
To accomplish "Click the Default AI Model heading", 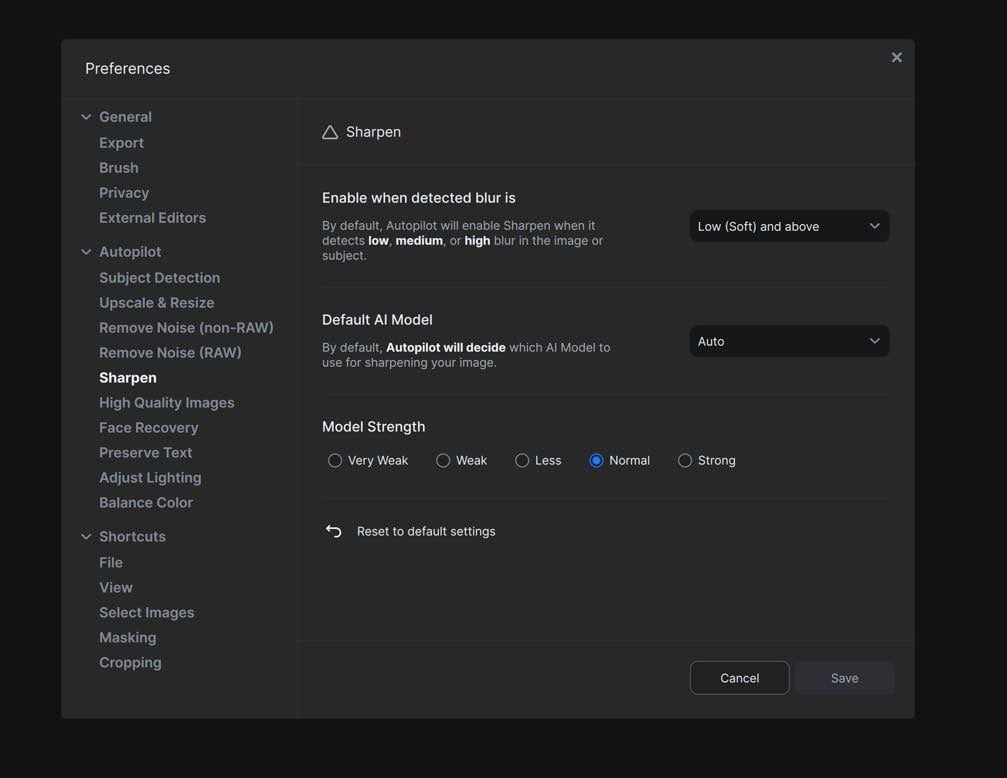I will 377,320.
